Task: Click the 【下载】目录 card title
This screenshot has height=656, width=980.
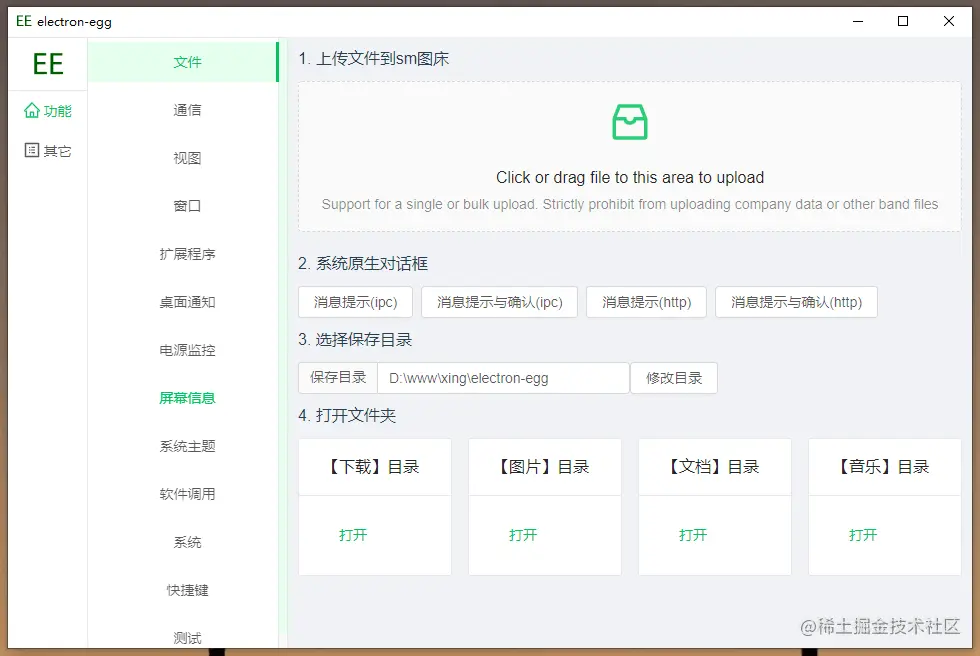Action: click(374, 467)
